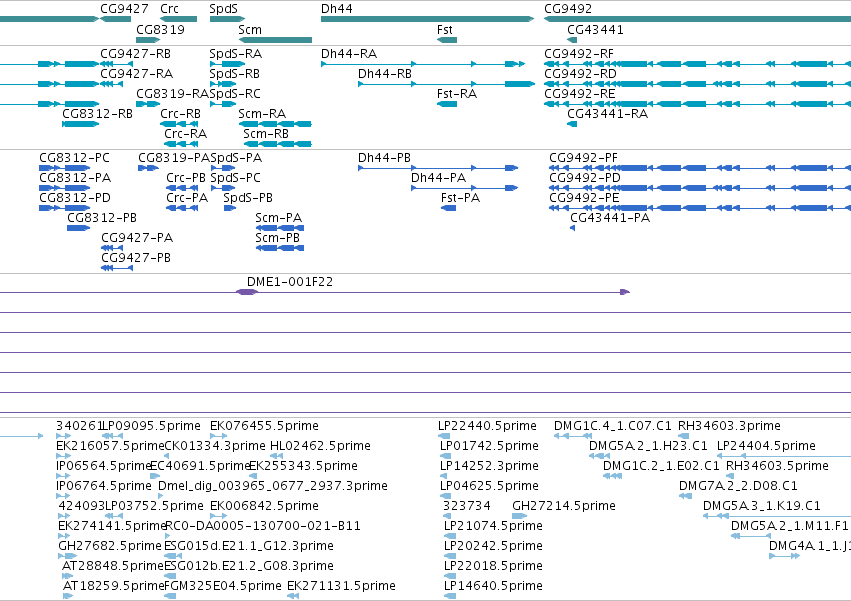Select protein SpdS-PB
The width and height of the screenshot is (851, 601).
pos(230,208)
